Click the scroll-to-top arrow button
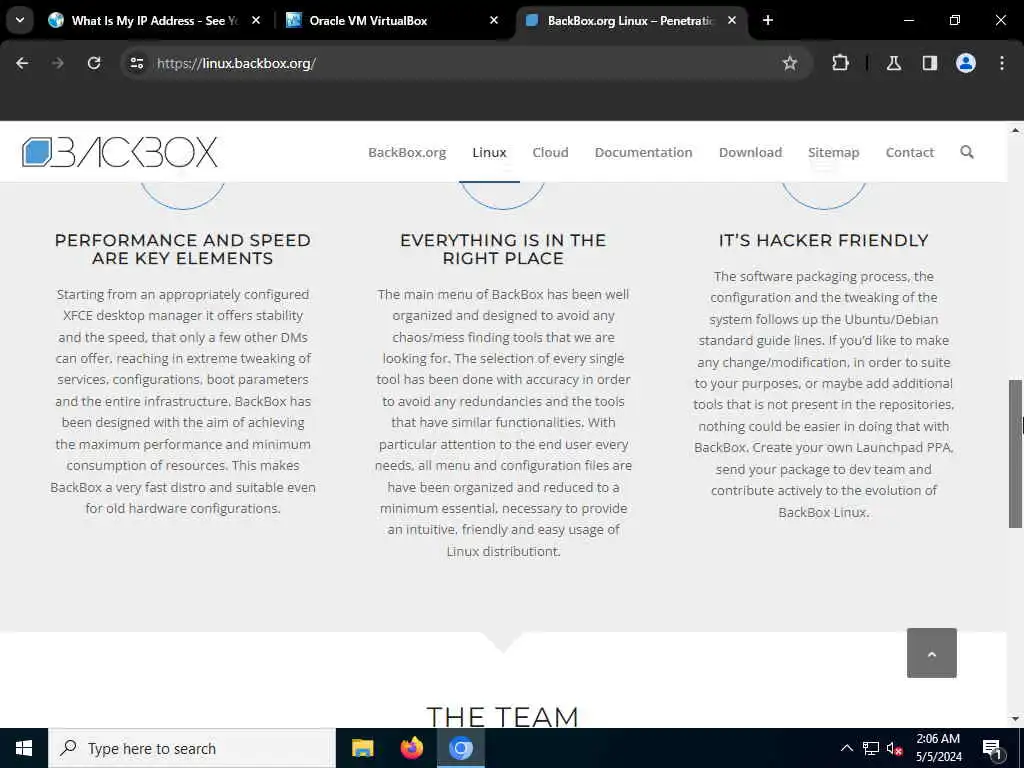 (x=932, y=653)
